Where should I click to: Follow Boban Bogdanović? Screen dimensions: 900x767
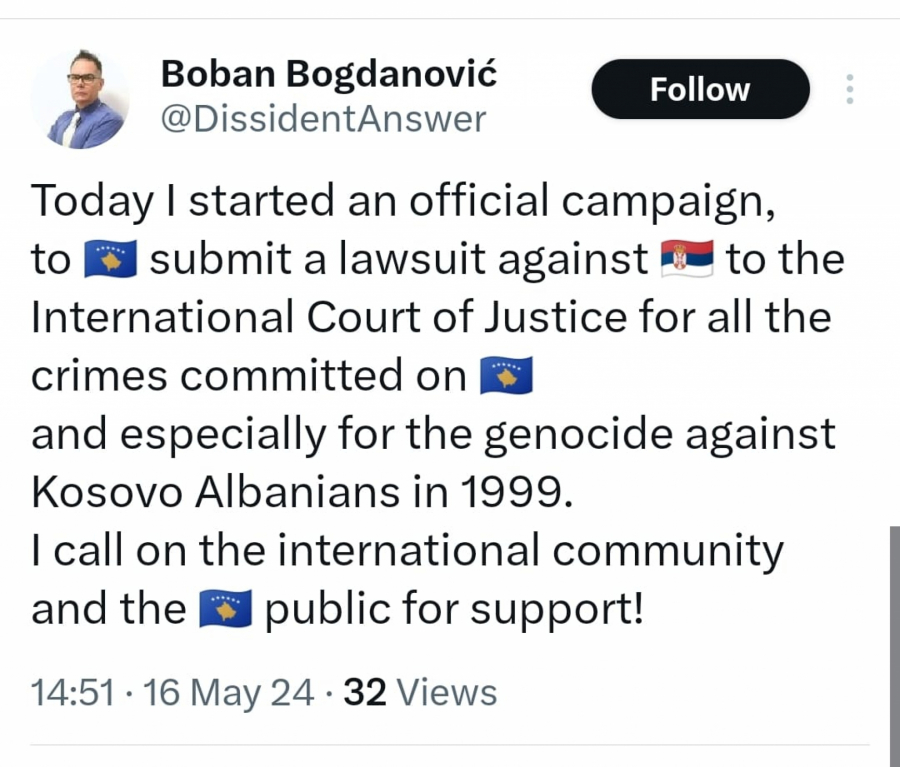pyautogui.click(x=700, y=89)
